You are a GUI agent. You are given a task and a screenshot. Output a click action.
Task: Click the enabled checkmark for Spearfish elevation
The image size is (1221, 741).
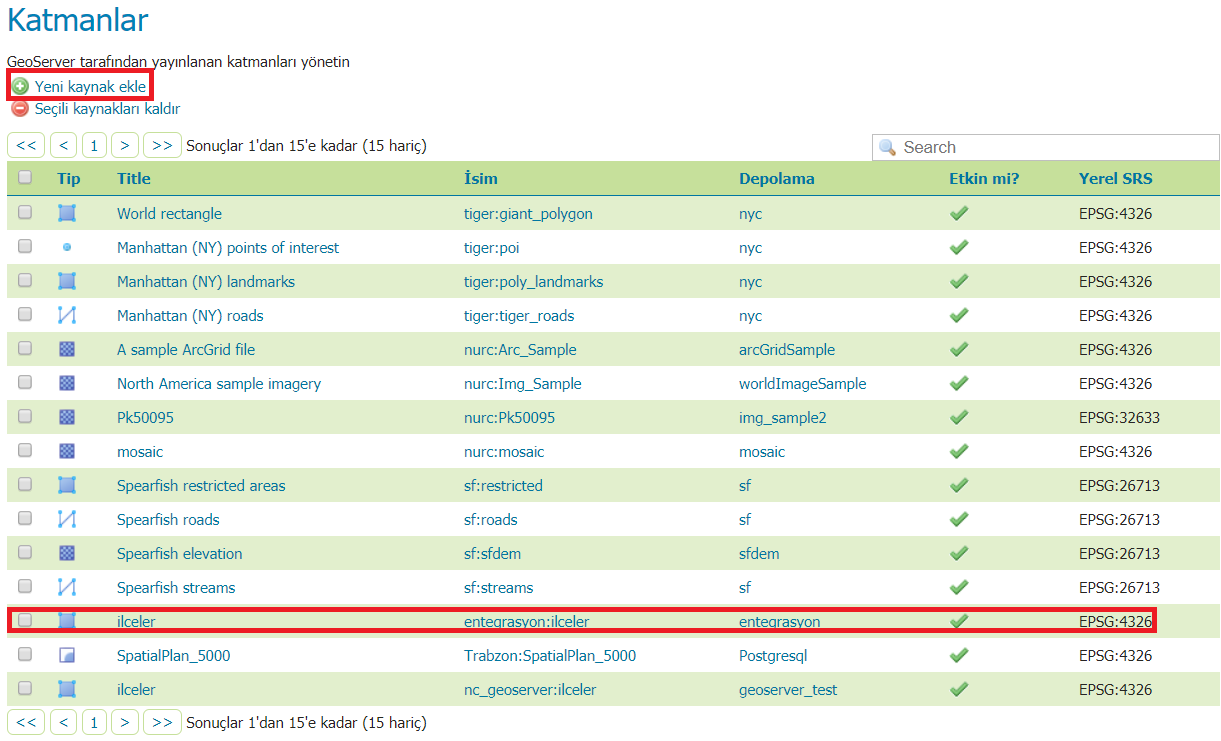(959, 553)
